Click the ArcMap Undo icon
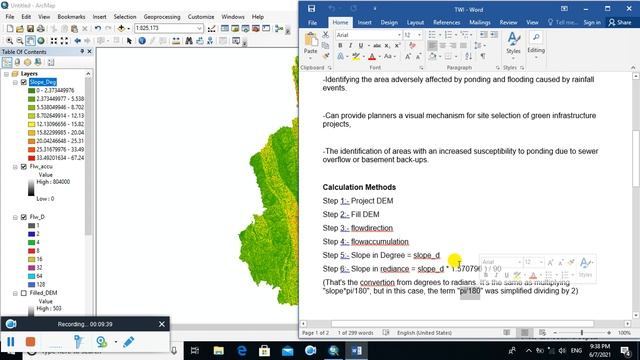640x360 pixels. tap(98, 29)
